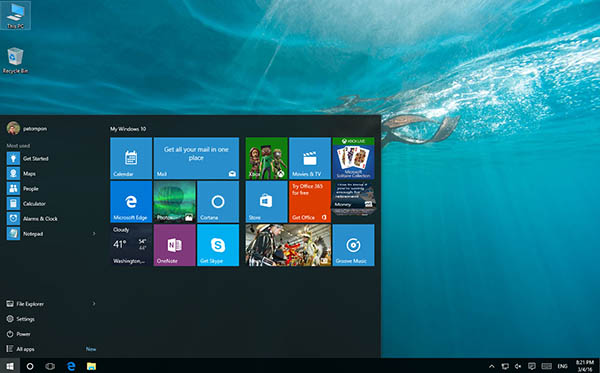Viewport: 600px width, 373px height.
Task: Open Action Center notifications icon
Action: [532, 366]
